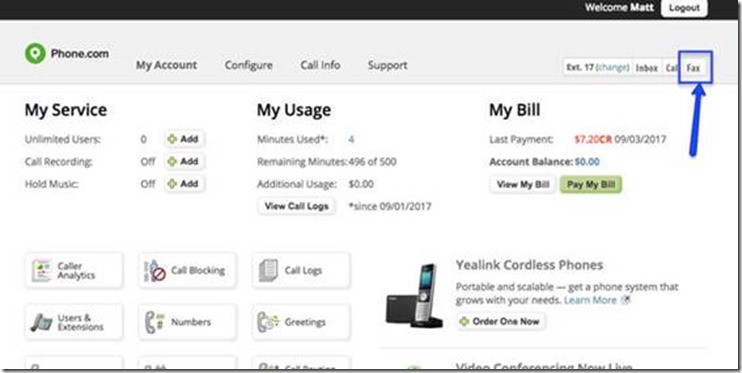742x373 pixels.
Task: Open the Call Blocking tile
Action: [x=187, y=271]
